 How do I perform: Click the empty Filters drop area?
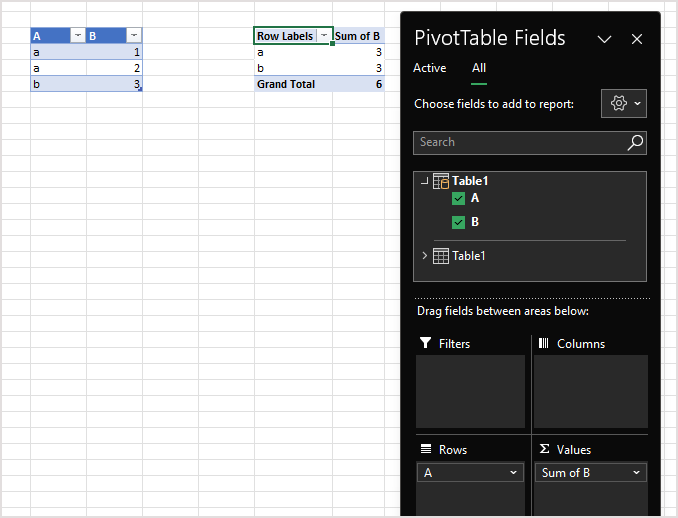click(x=470, y=391)
